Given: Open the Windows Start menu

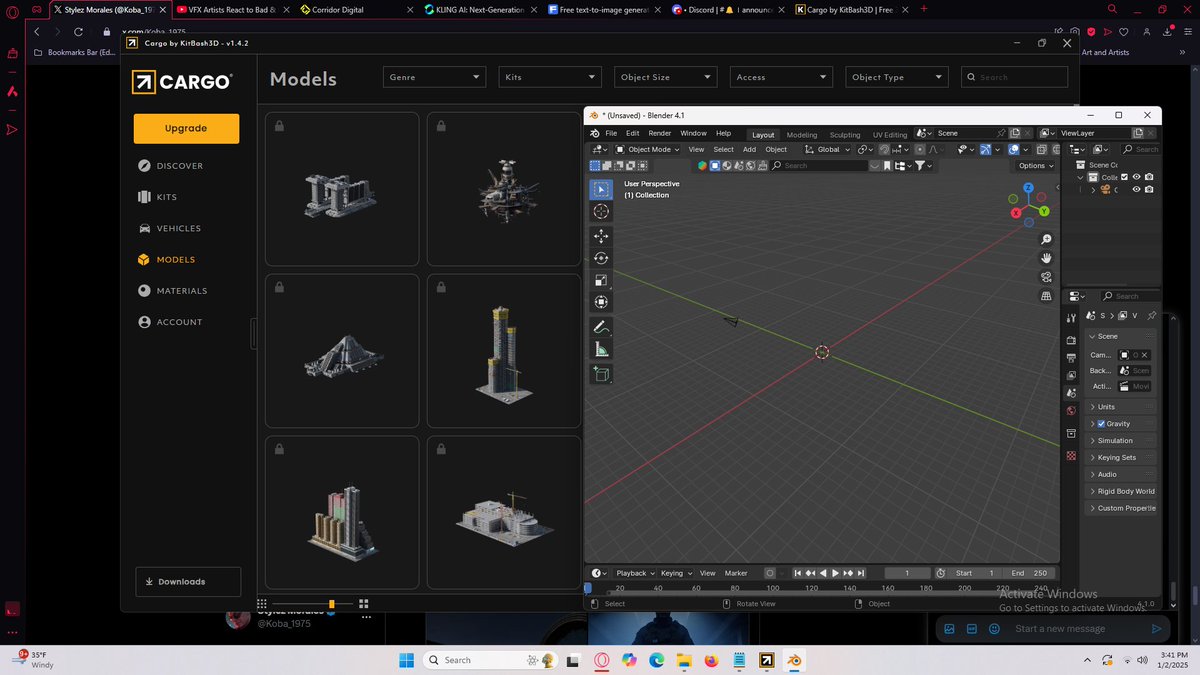Looking at the screenshot, I should coord(407,660).
